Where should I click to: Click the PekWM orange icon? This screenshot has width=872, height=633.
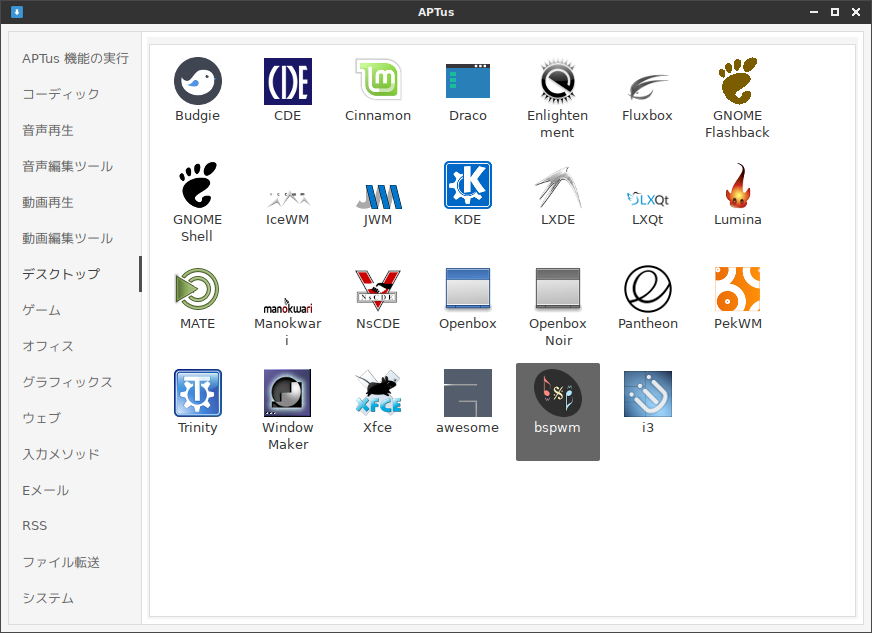738,289
